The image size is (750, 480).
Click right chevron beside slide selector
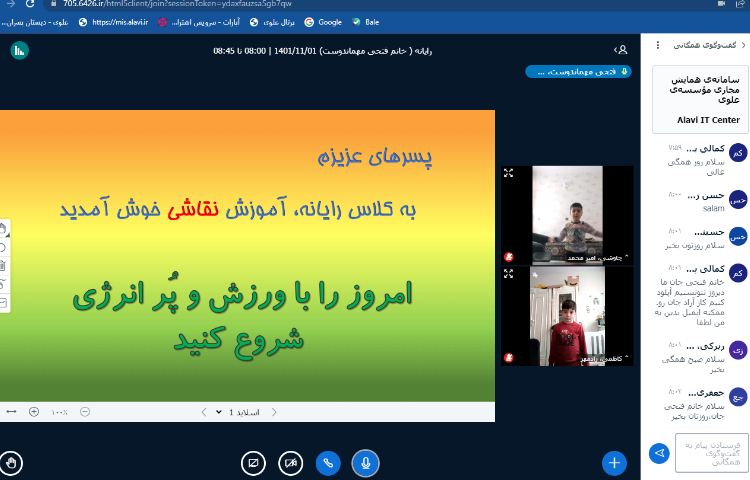point(274,412)
